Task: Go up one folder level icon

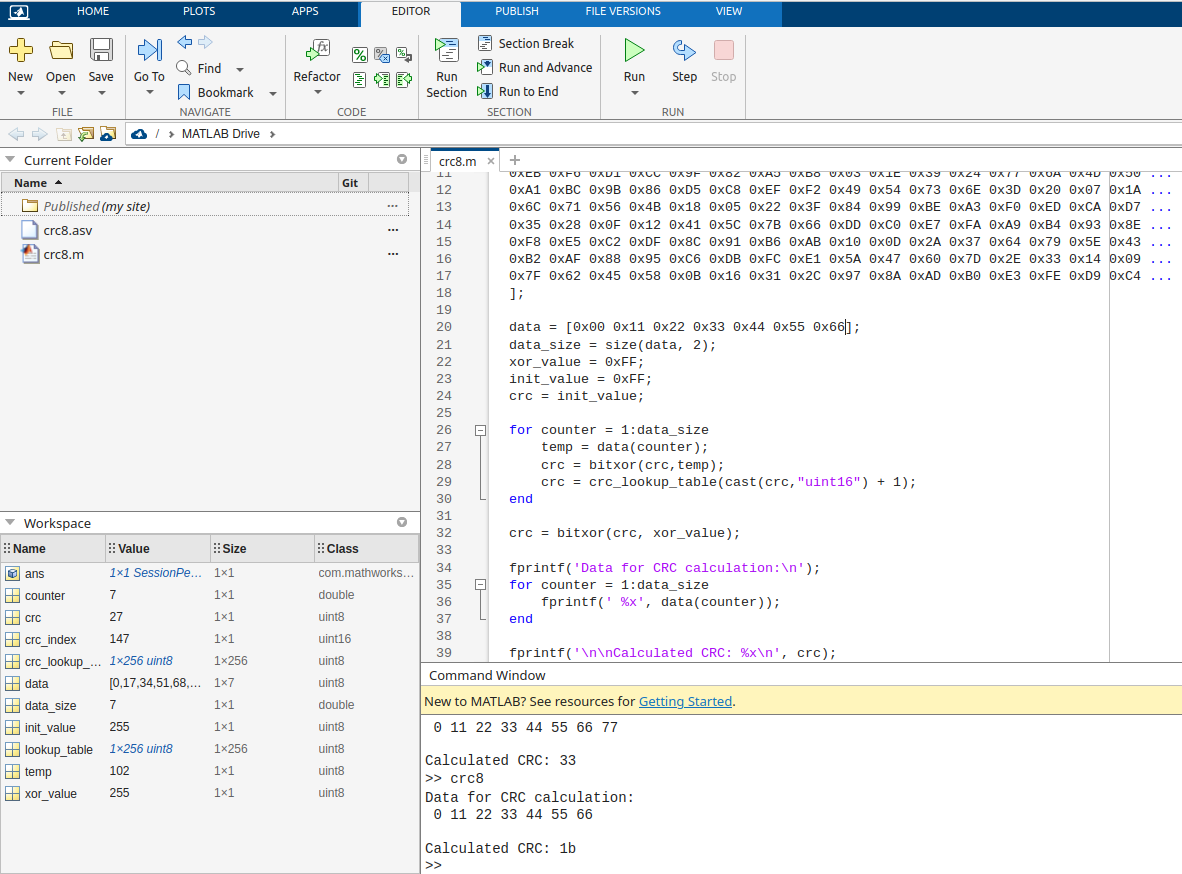Action: click(x=64, y=134)
